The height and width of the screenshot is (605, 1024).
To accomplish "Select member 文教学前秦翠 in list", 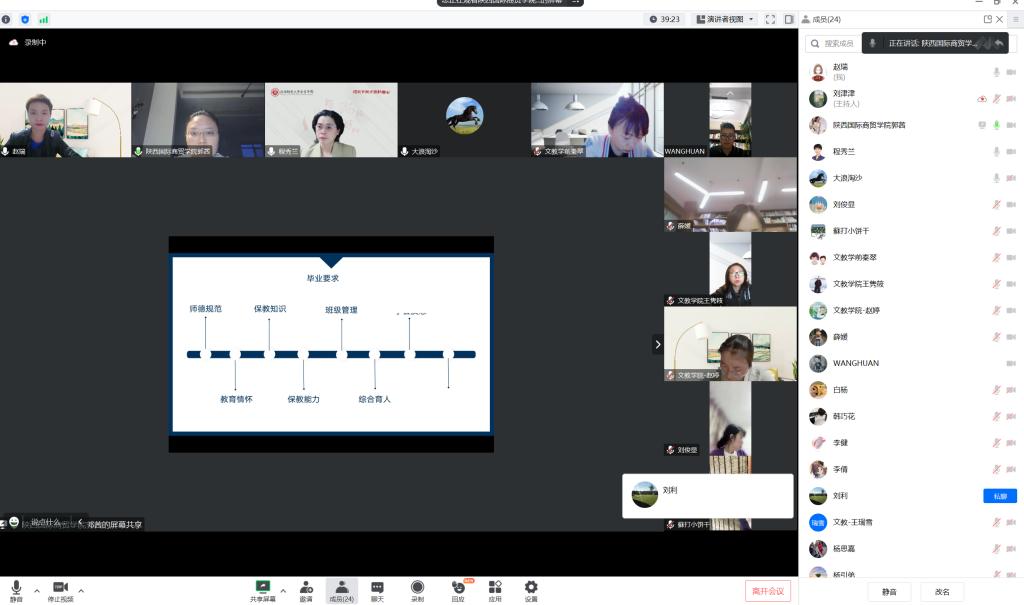I will (911, 257).
